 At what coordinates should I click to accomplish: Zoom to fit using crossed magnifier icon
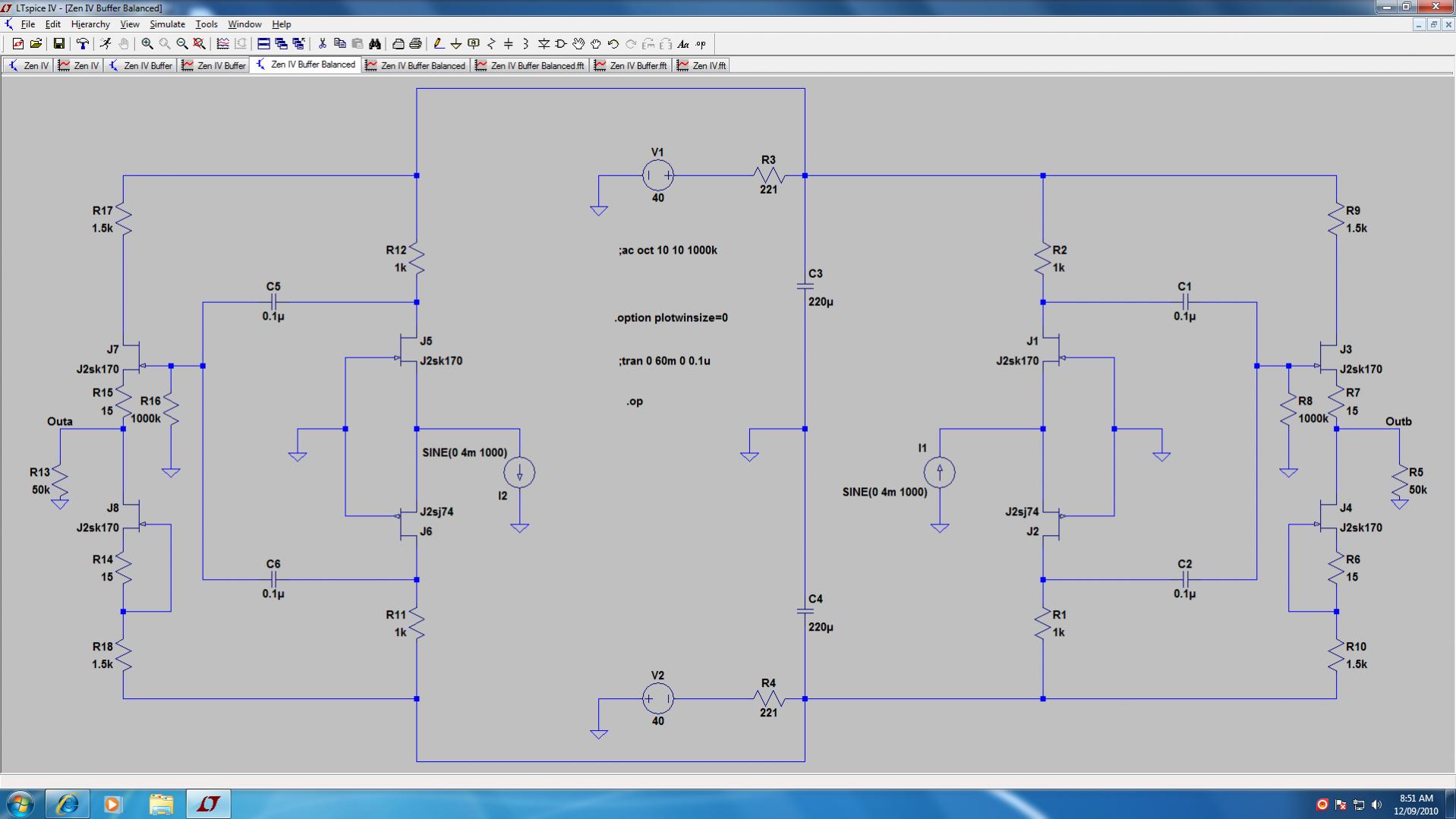pyautogui.click(x=200, y=44)
